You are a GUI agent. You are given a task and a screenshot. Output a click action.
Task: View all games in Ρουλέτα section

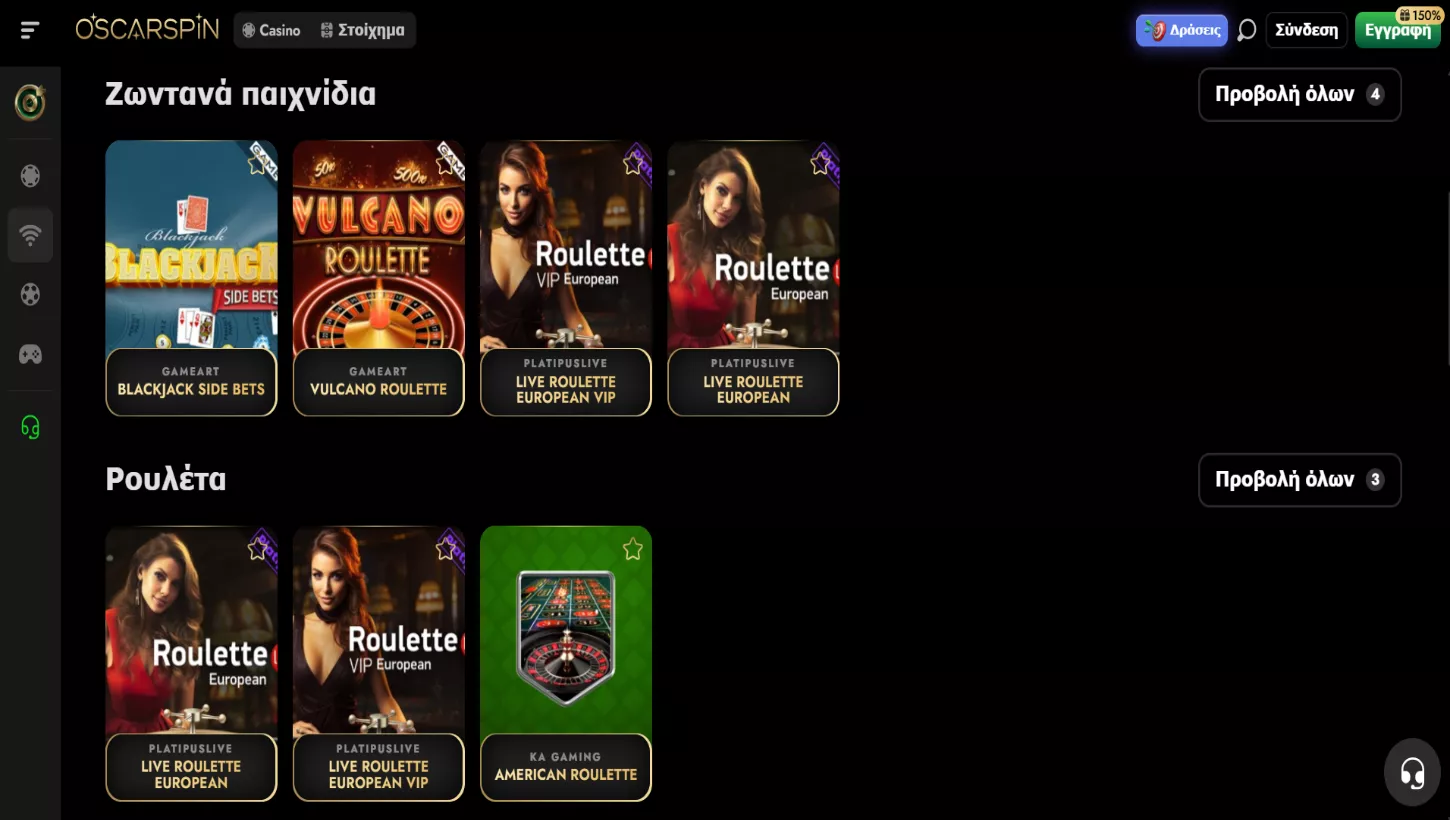coord(1299,480)
